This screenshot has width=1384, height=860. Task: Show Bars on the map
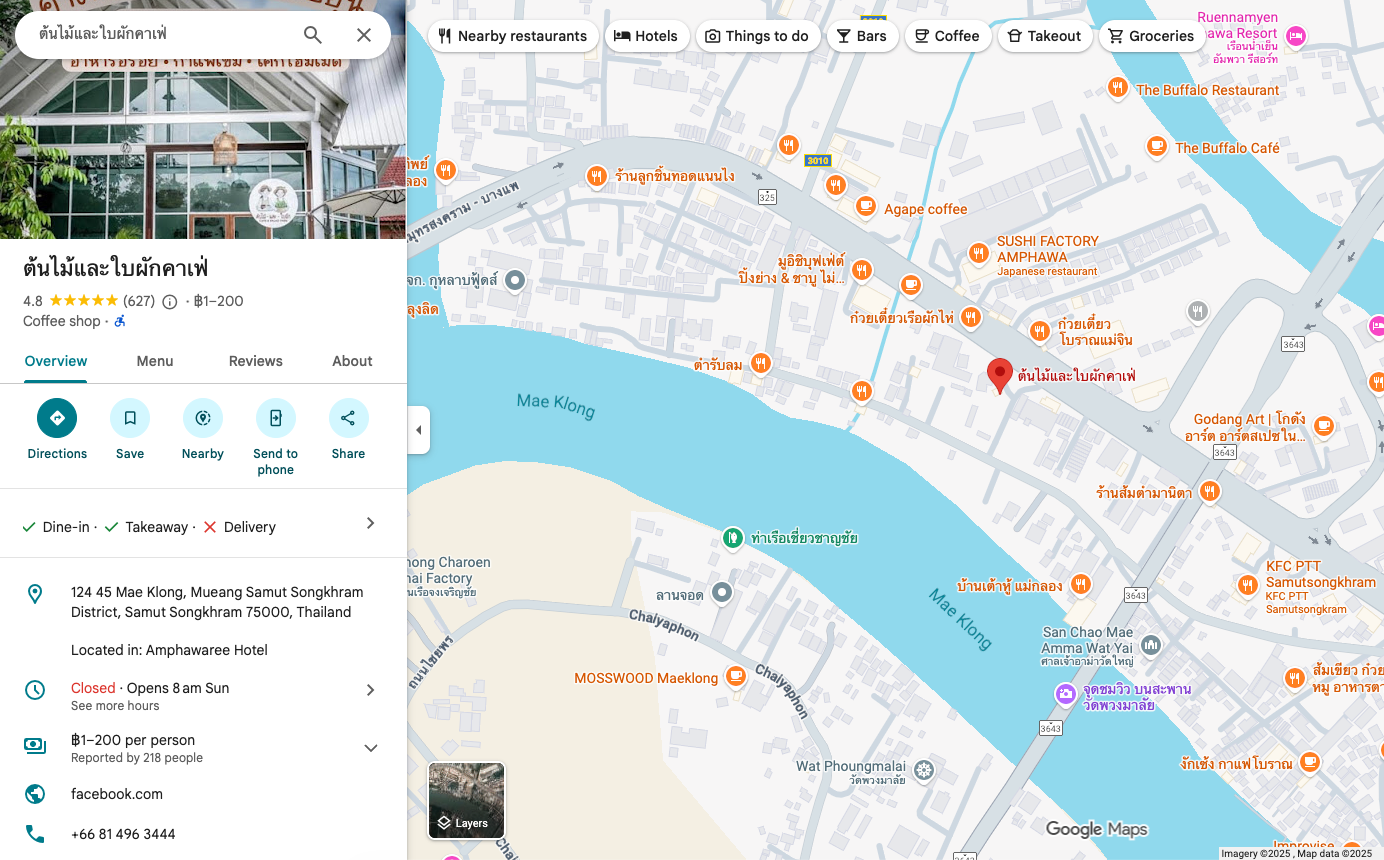[x=862, y=36]
